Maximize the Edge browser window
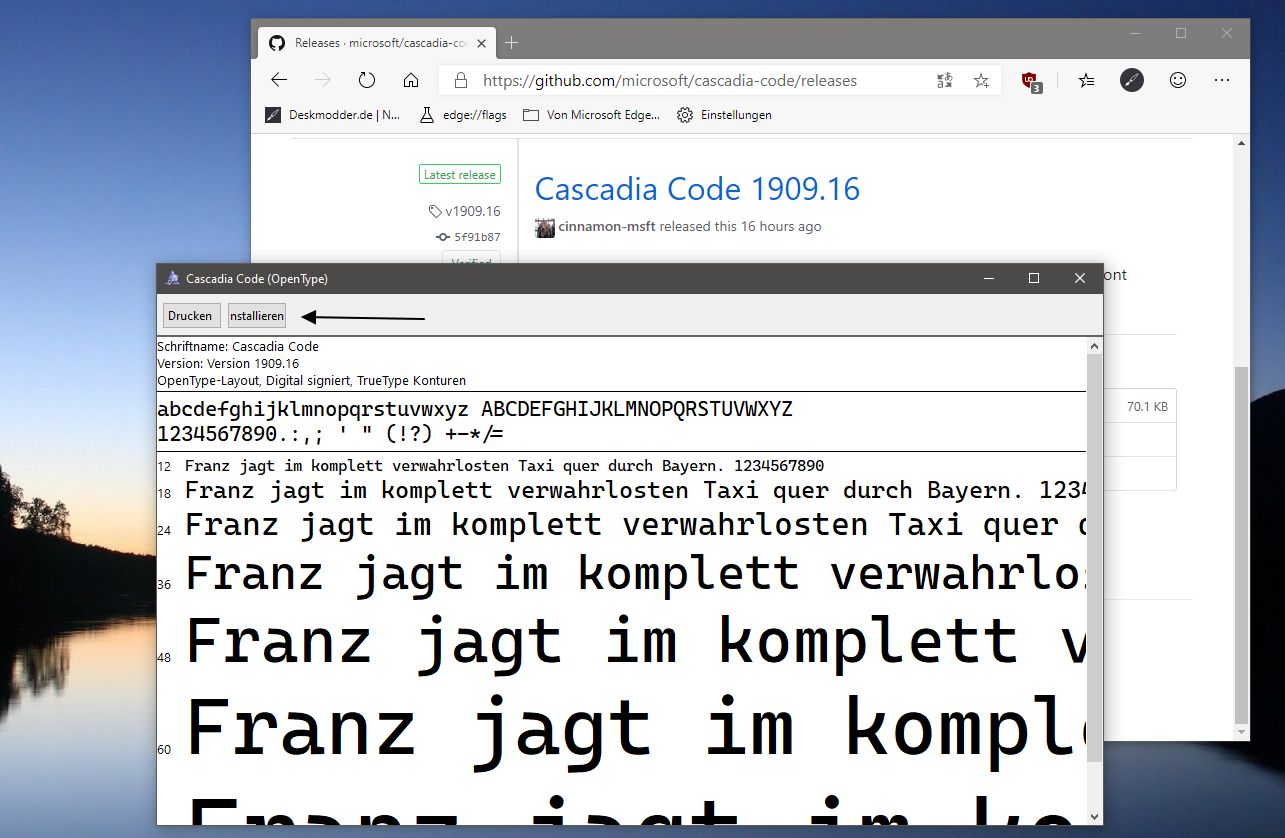The height and width of the screenshot is (838, 1285). (1181, 34)
